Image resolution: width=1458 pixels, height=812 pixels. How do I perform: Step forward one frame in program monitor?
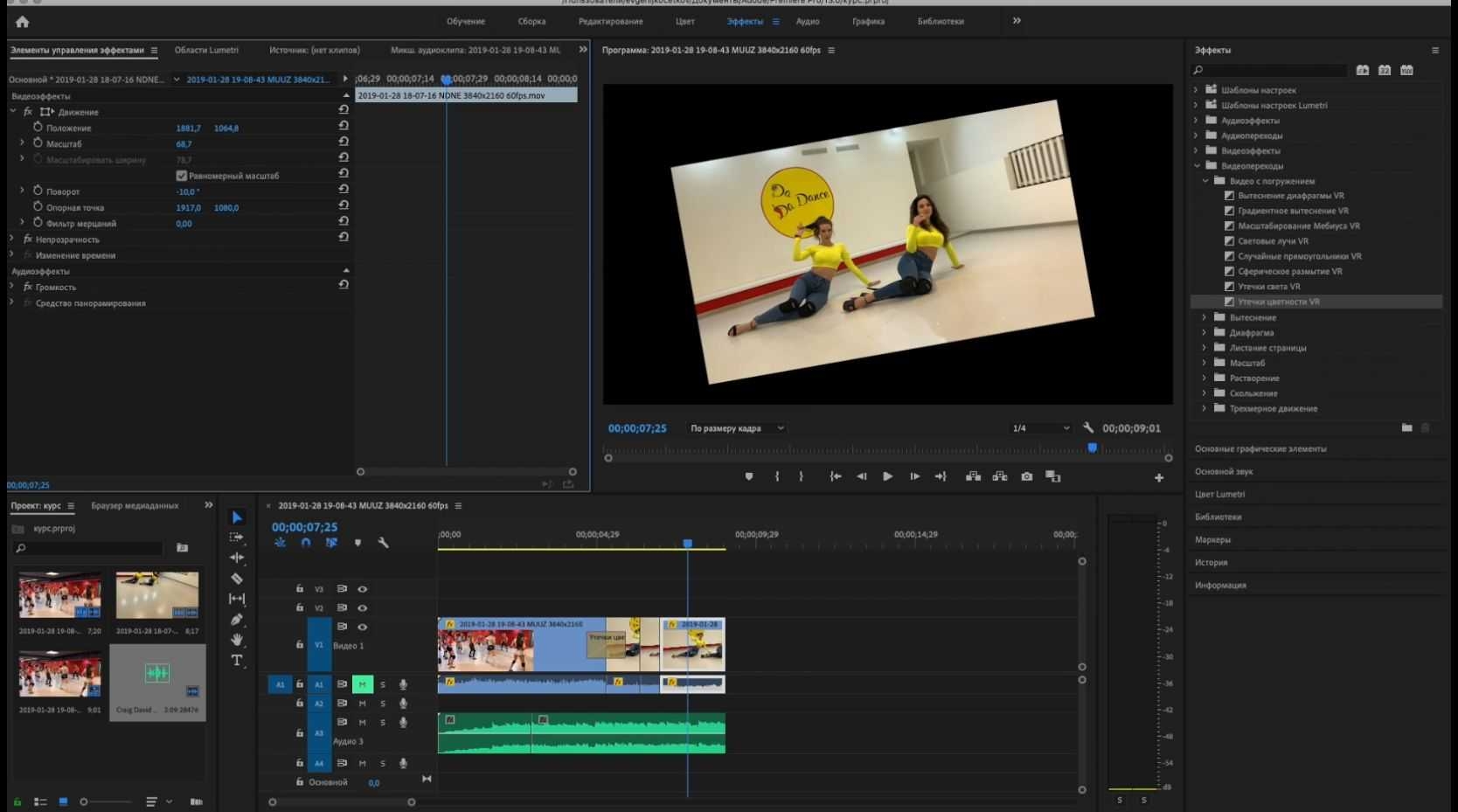click(x=914, y=476)
